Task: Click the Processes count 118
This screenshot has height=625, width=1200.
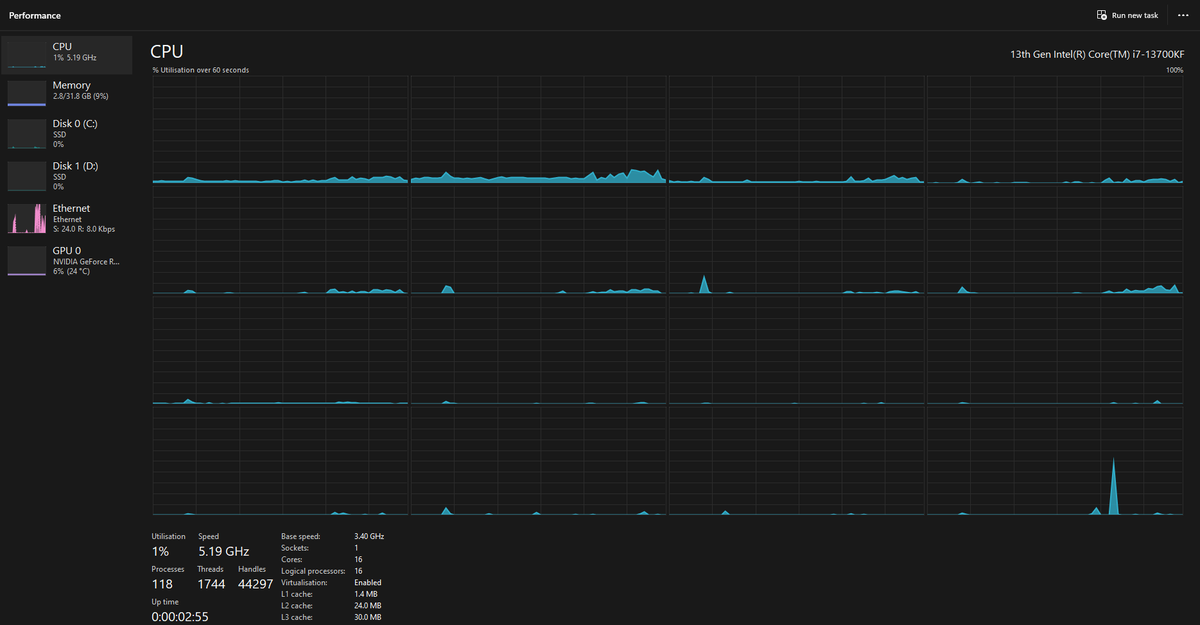Action: click(162, 584)
